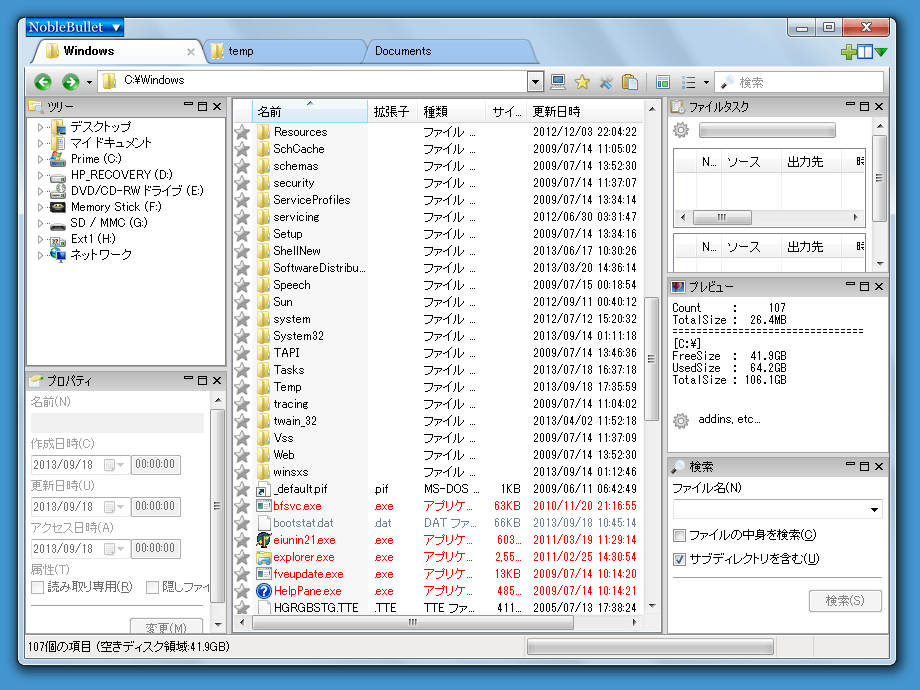Expand SD / MMC (G:) tree node

40,223
